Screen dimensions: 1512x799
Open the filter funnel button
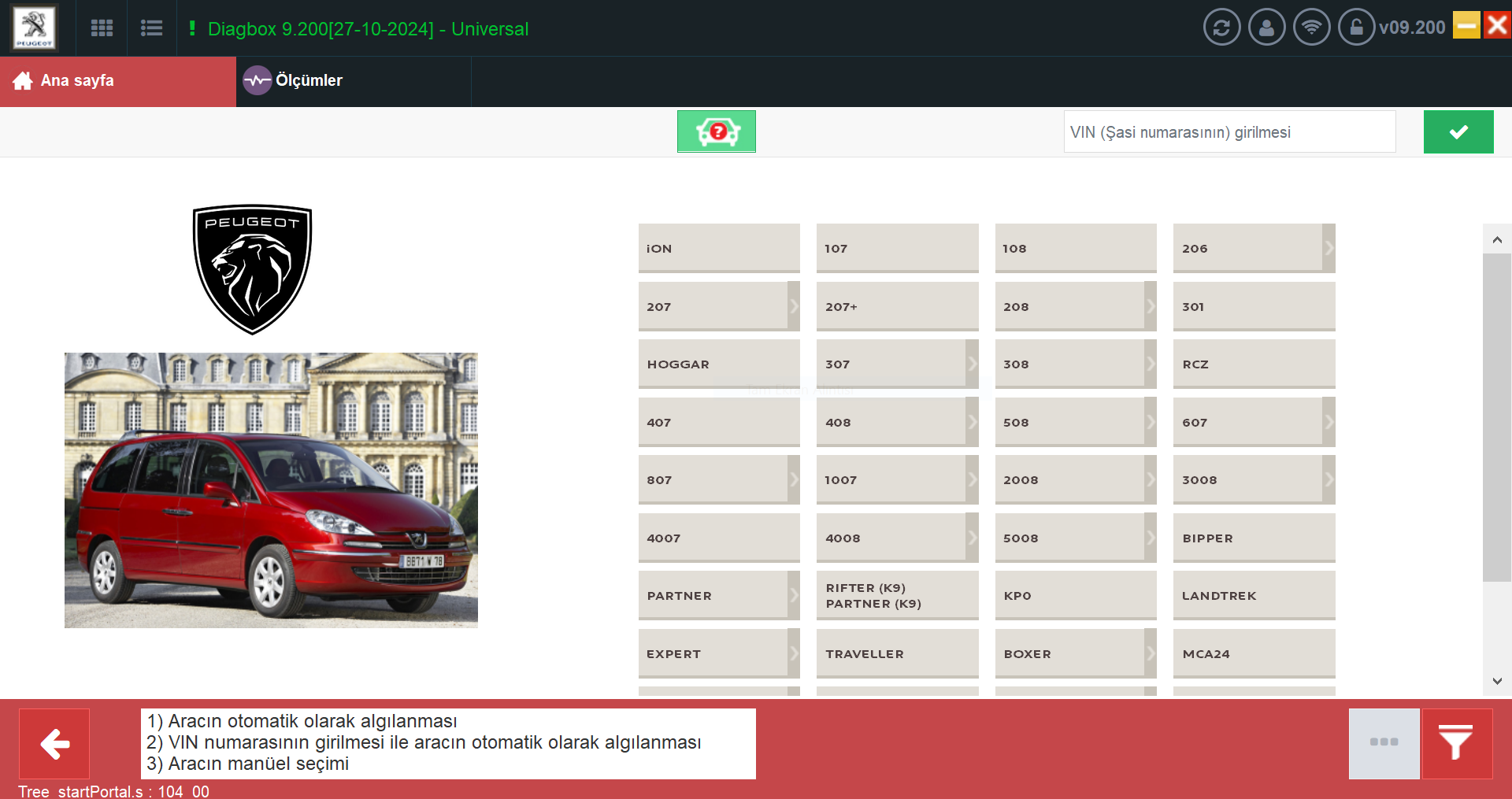[x=1457, y=744]
